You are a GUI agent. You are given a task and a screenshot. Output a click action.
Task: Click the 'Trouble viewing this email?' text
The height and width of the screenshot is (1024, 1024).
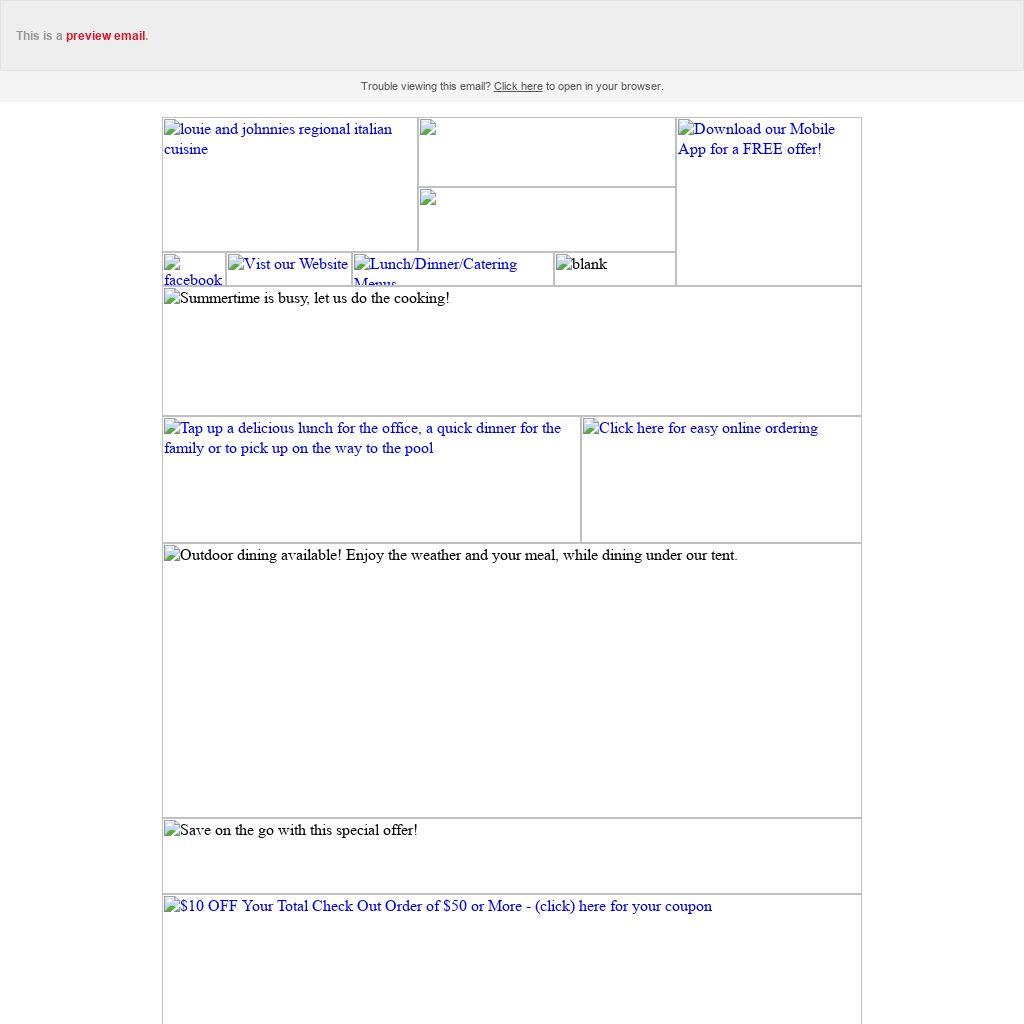pos(425,87)
